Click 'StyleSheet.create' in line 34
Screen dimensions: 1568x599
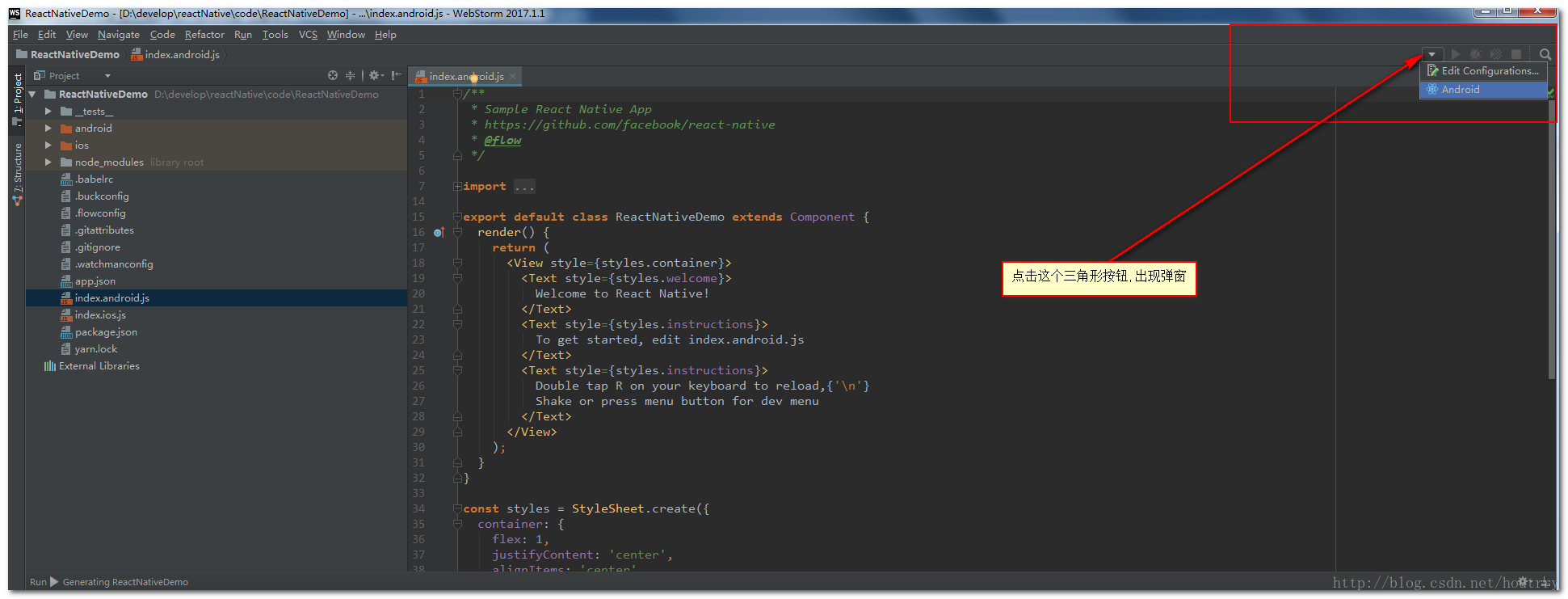pos(633,508)
